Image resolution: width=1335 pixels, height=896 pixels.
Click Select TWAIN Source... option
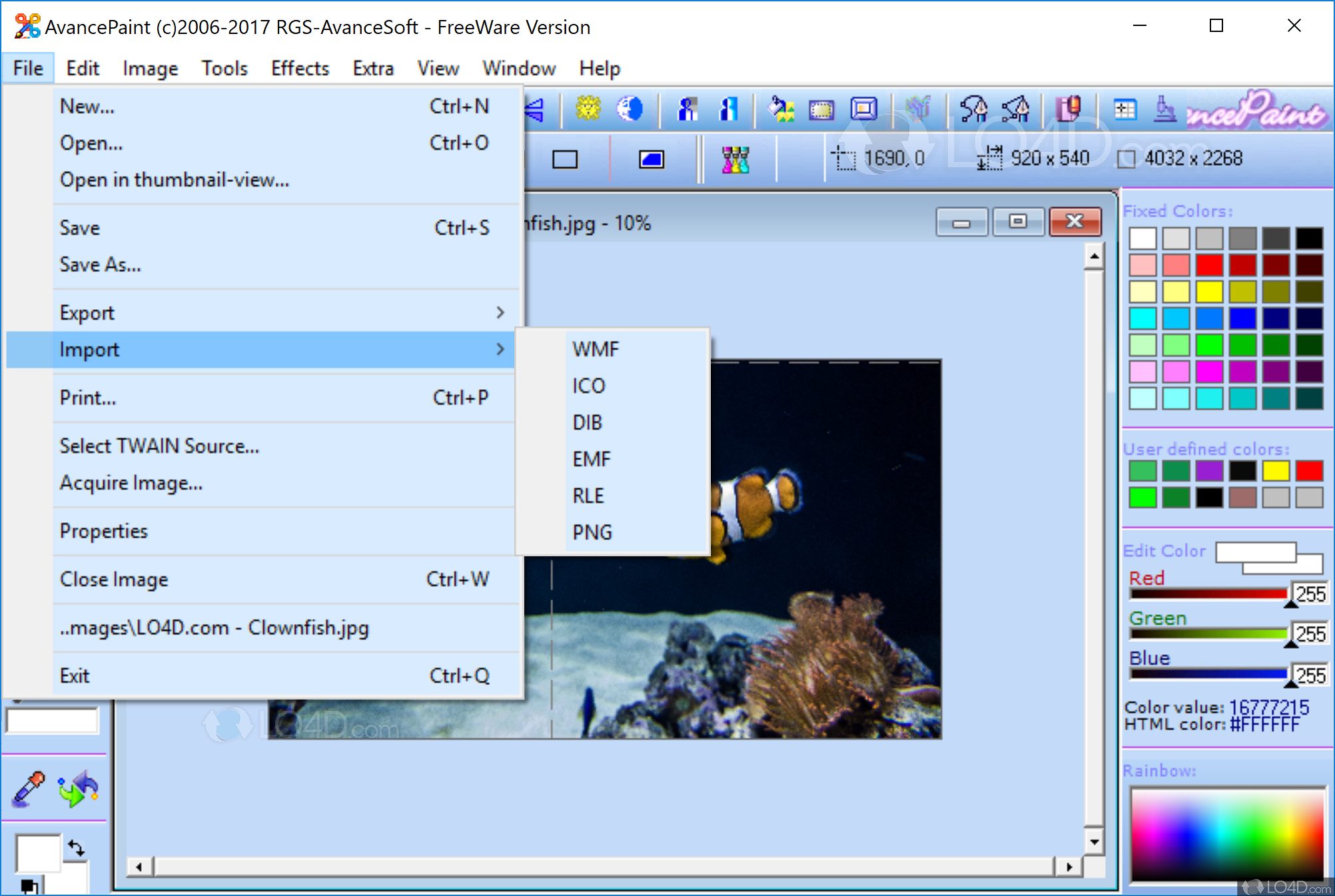[x=159, y=446]
